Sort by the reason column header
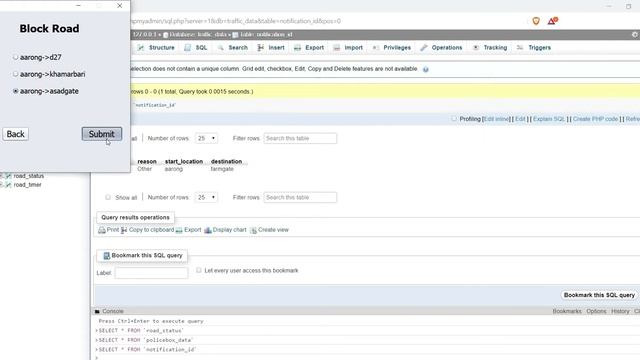Image resolution: width=640 pixels, height=360 pixels. (x=147, y=162)
